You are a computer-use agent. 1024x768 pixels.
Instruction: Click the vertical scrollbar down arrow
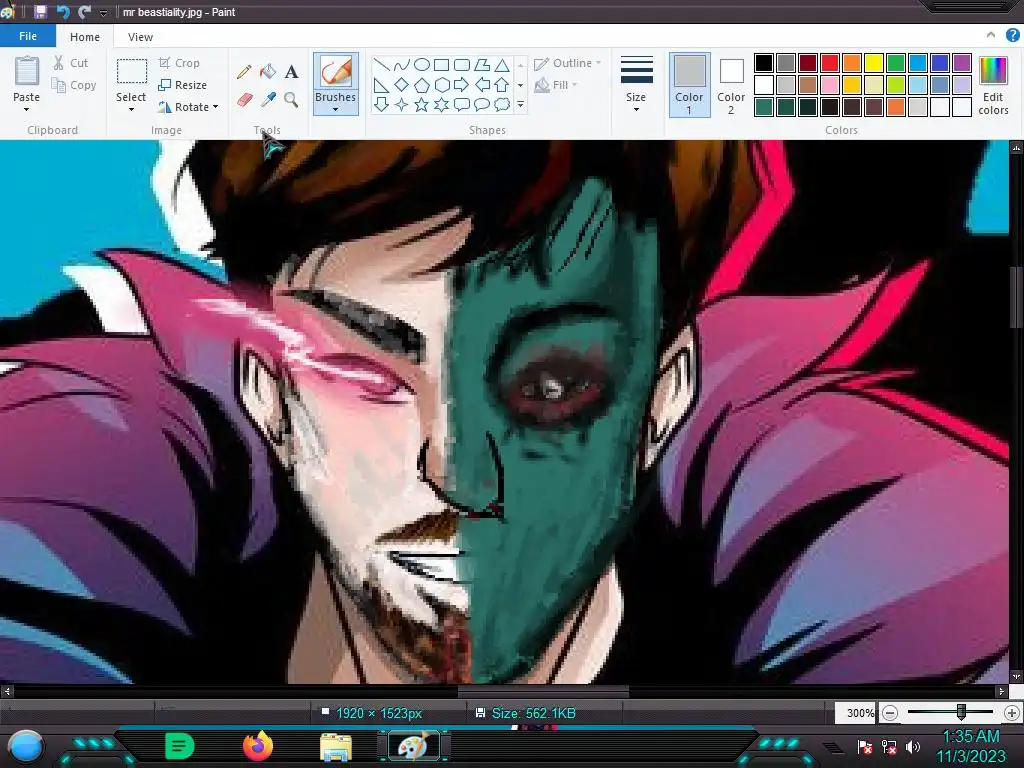[1016, 677]
